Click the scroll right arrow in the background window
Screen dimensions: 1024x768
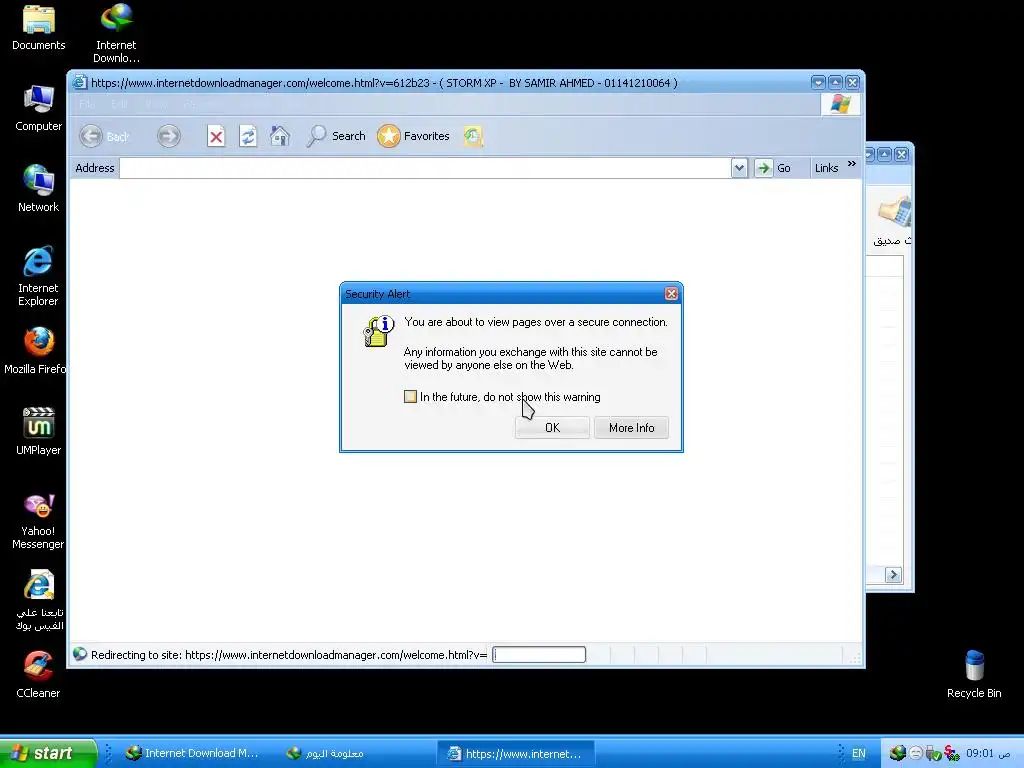coord(893,575)
